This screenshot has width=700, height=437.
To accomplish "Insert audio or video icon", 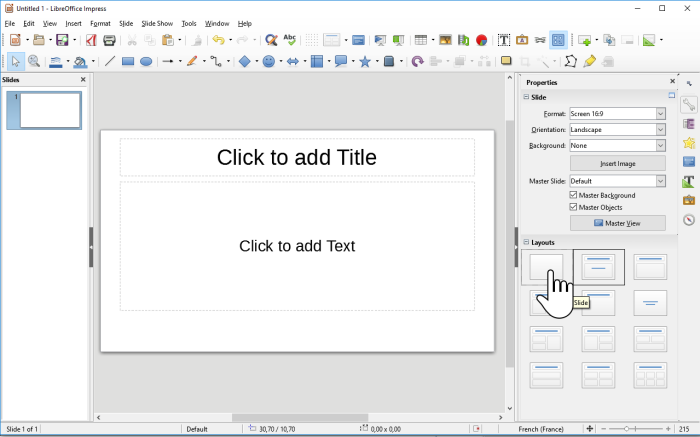I will pos(463,40).
